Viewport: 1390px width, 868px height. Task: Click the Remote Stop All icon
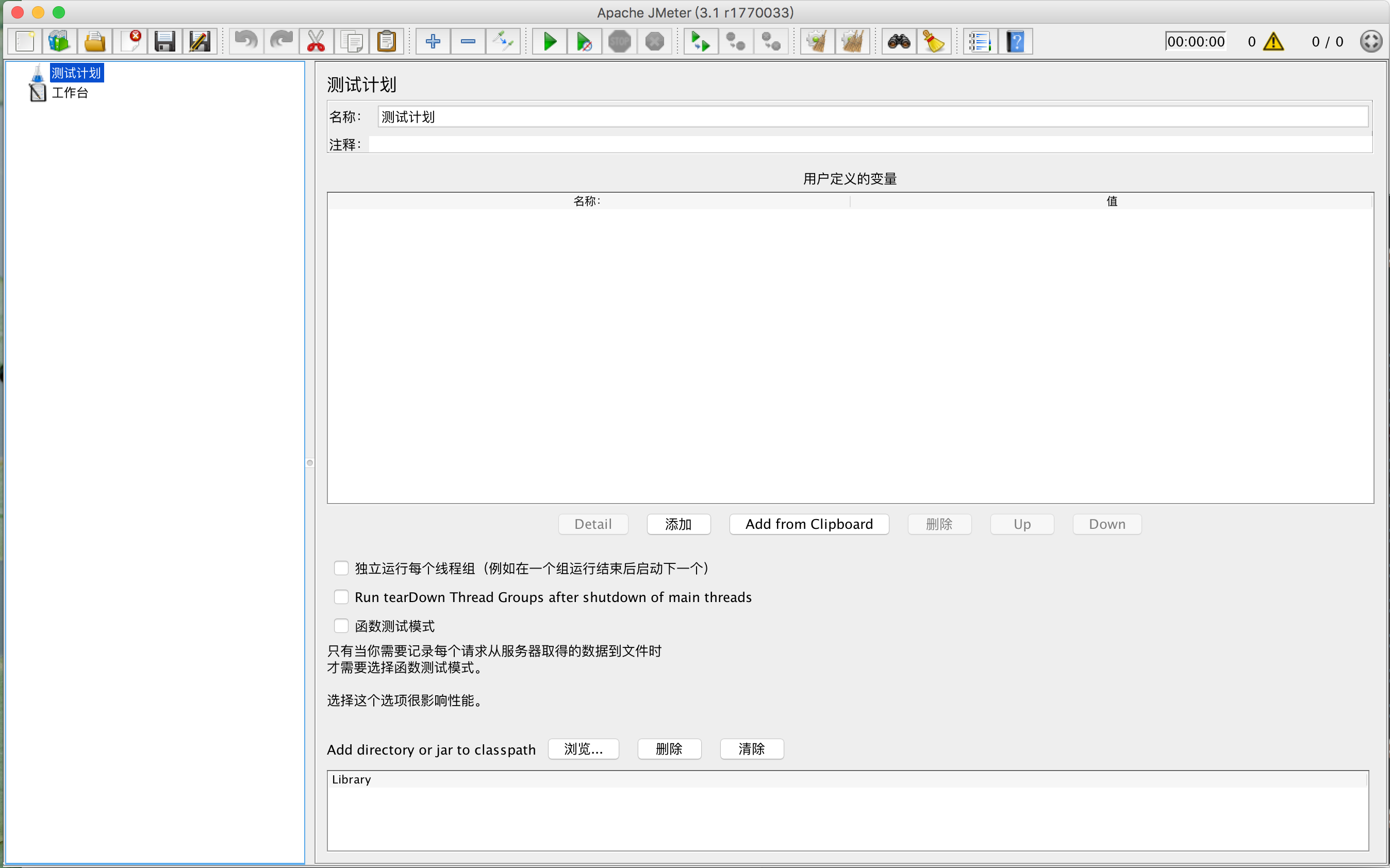point(736,42)
